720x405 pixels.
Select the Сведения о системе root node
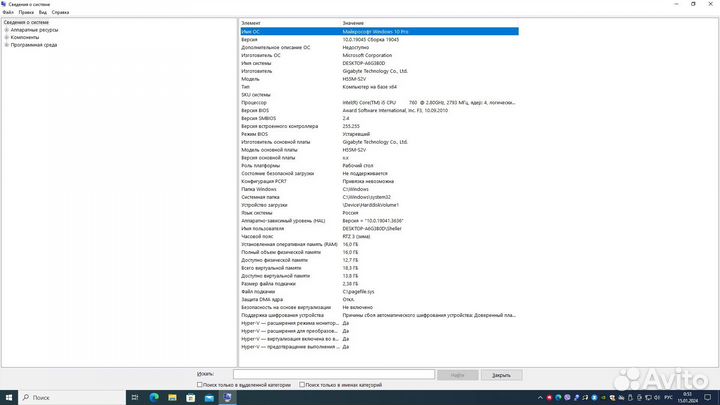pos(26,22)
